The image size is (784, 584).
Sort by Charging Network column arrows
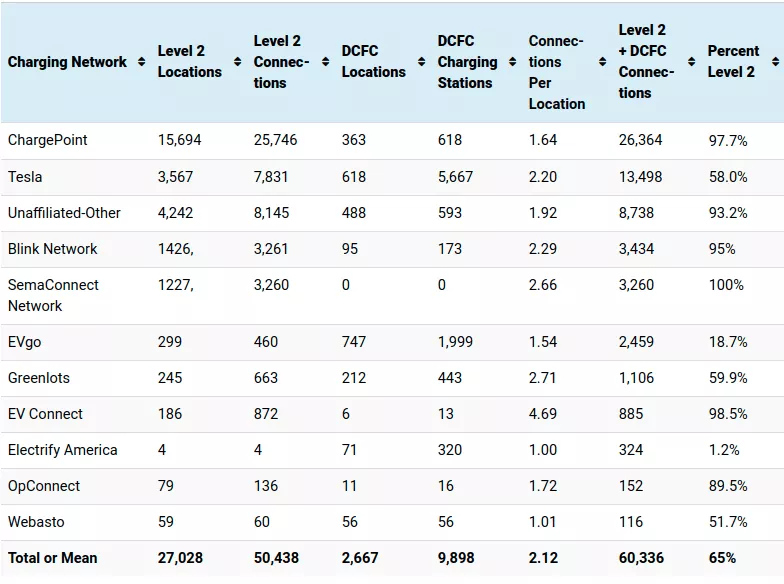pyautogui.click(x=142, y=62)
